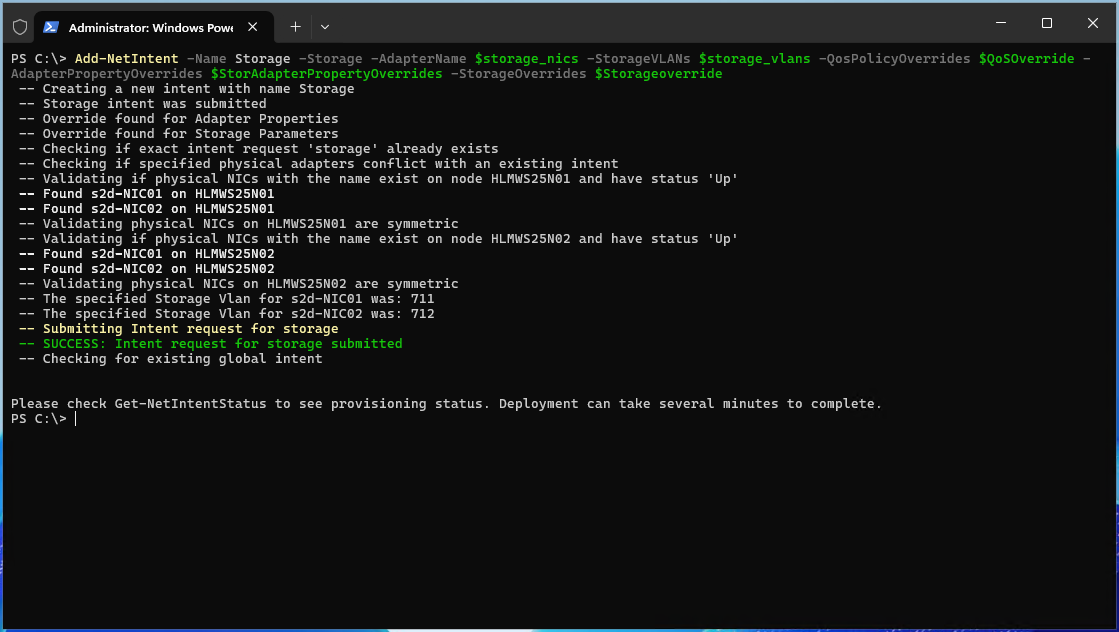This screenshot has width=1119, height=632.
Task: Click the administrator shield icon
Action: [x=19, y=27]
